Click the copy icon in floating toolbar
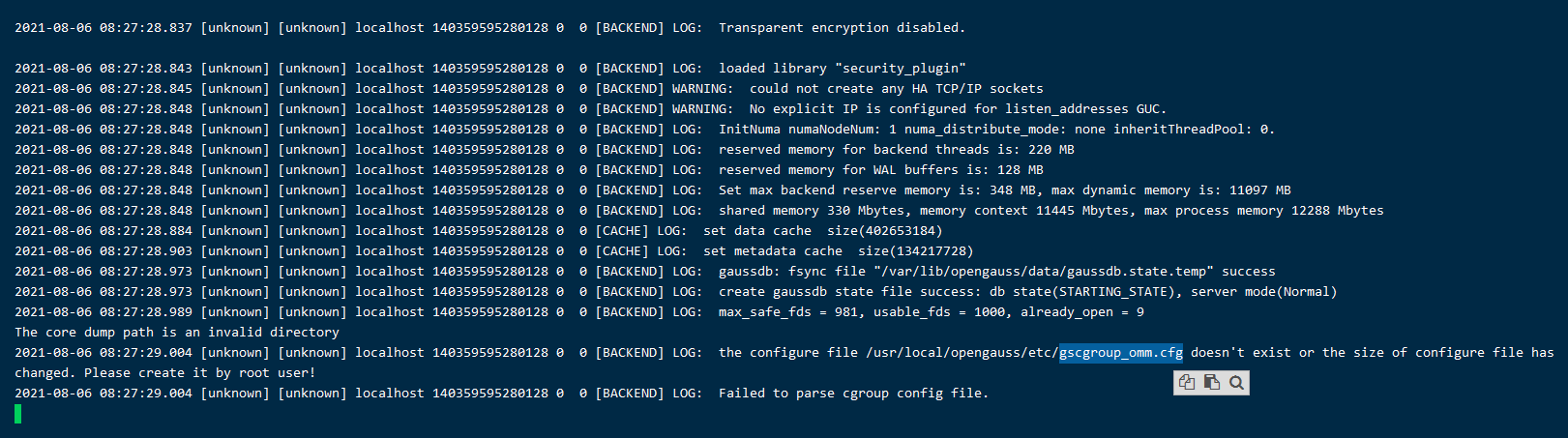 (x=1187, y=383)
